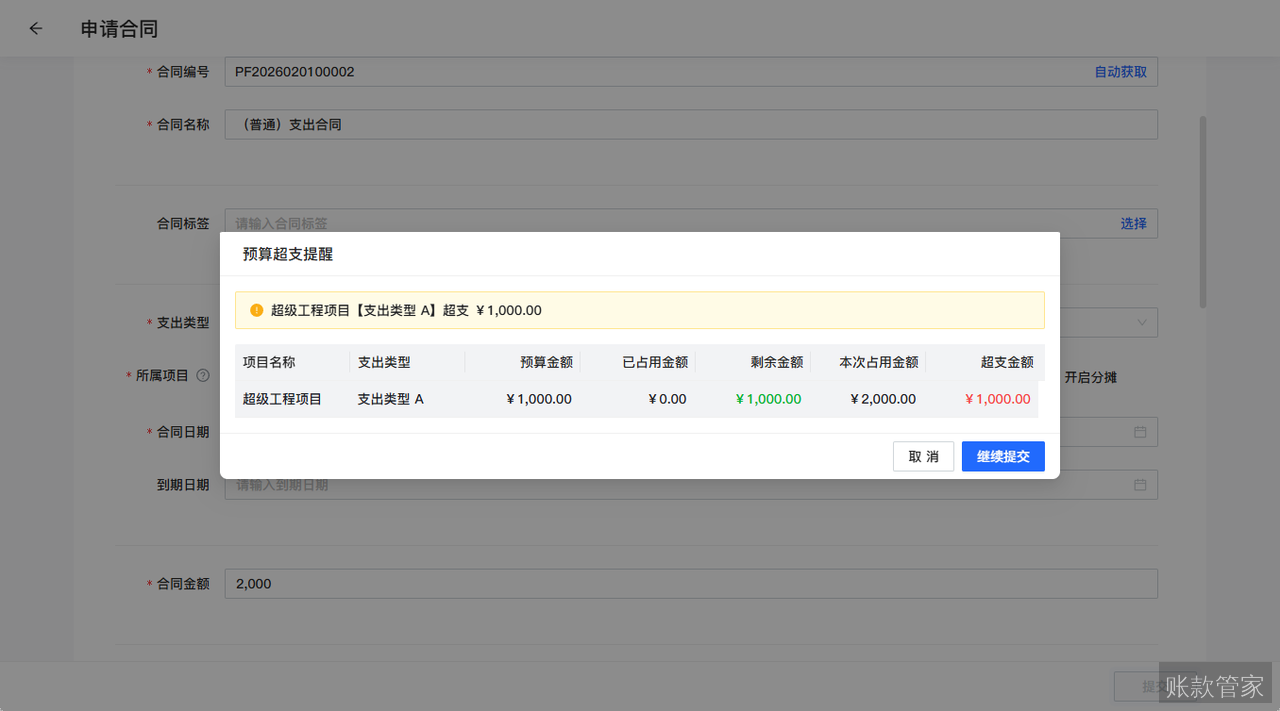Viewport: 1280px width, 711px height.
Task: Click the 合同编号 field with PF2026020100002
Action: pyautogui.click(x=650, y=72)
